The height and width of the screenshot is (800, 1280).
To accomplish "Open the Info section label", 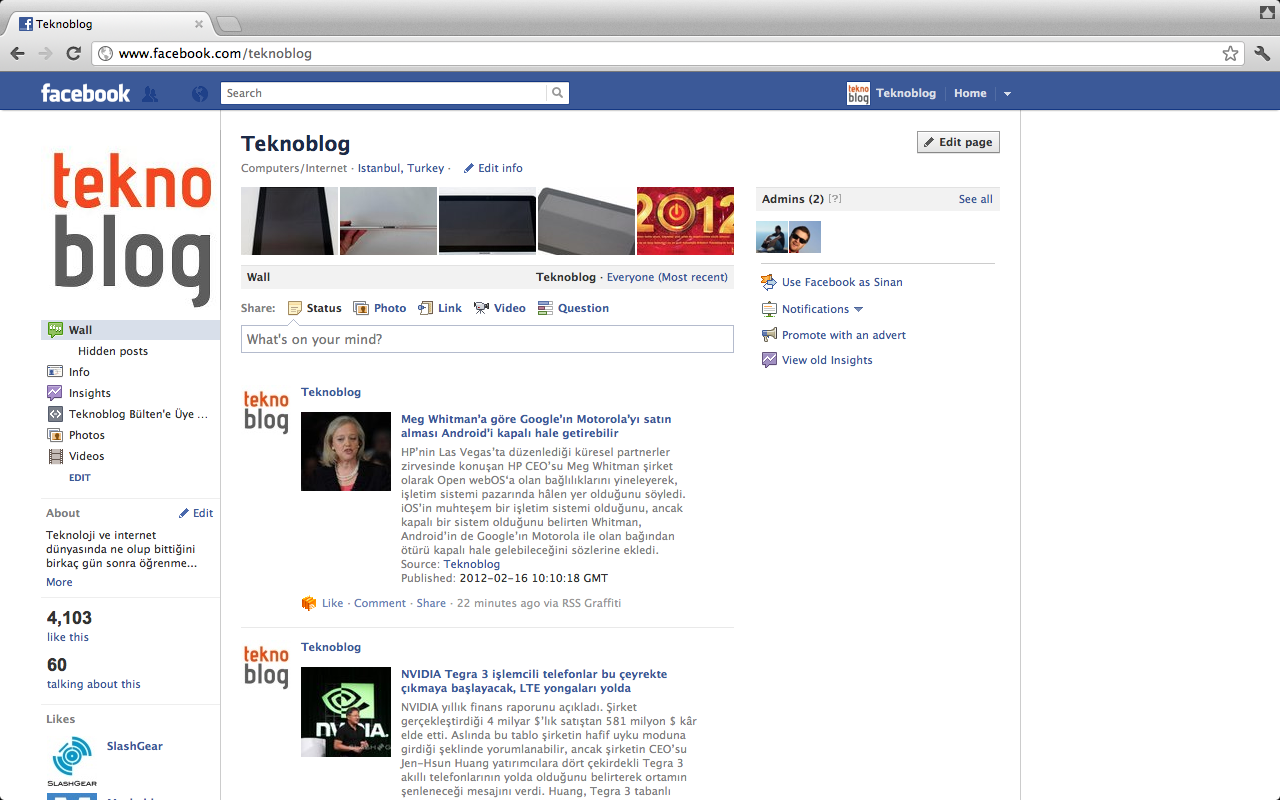I will tap(79, 372).
